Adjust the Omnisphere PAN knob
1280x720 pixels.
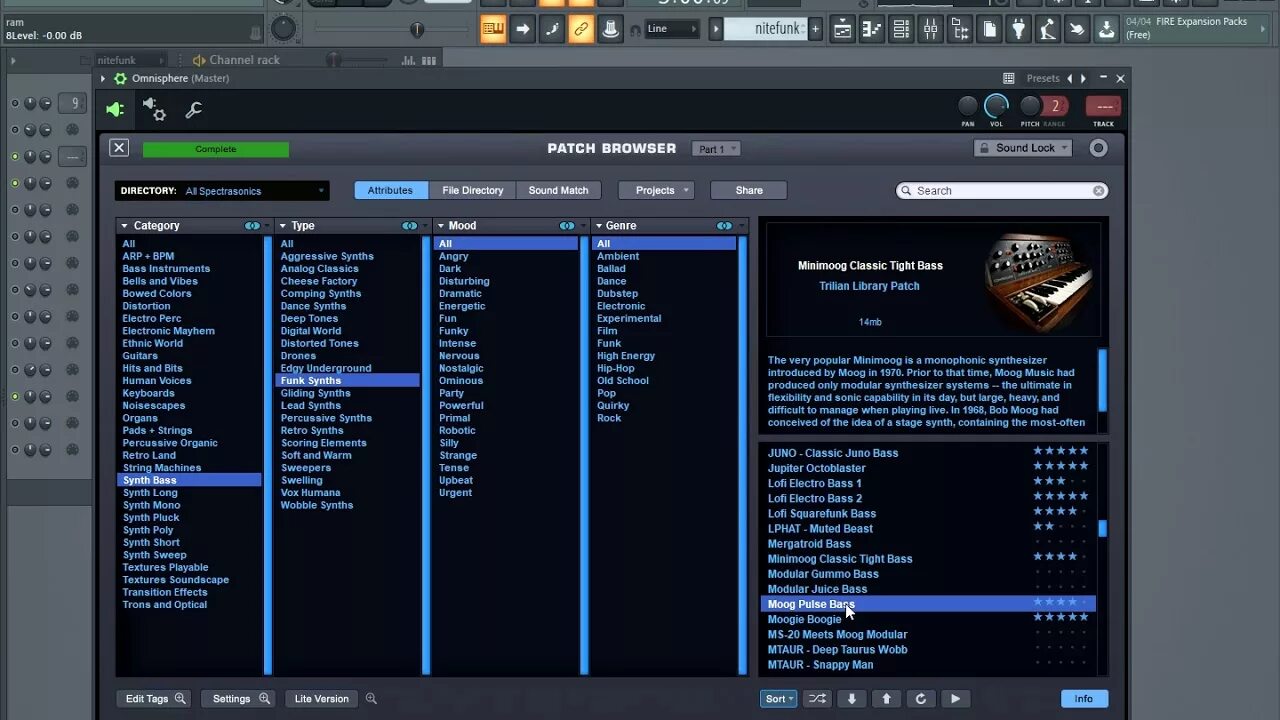[967, 106]
